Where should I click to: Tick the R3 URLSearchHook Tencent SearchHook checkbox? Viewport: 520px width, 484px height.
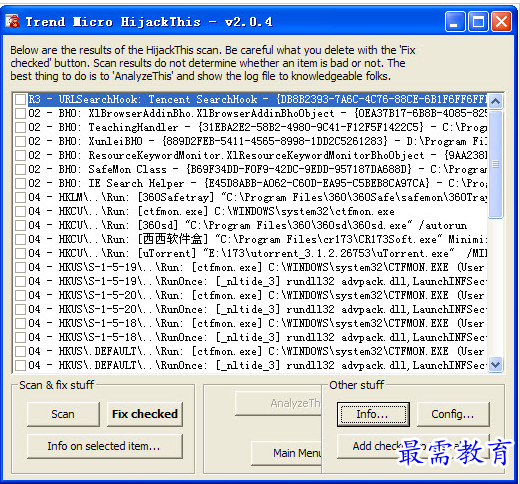coord(21,99)
